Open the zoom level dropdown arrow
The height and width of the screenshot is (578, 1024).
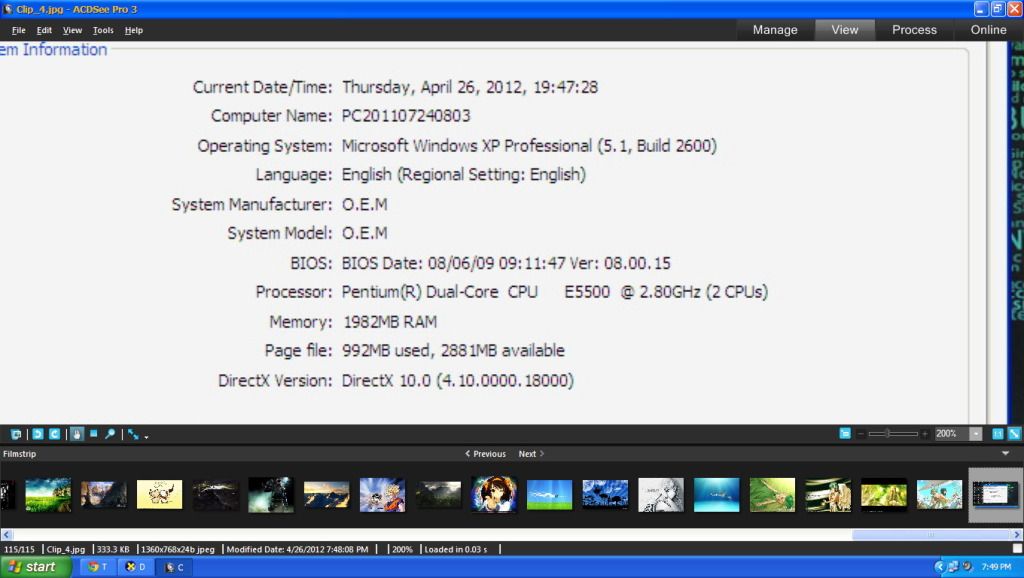point(976,434)
